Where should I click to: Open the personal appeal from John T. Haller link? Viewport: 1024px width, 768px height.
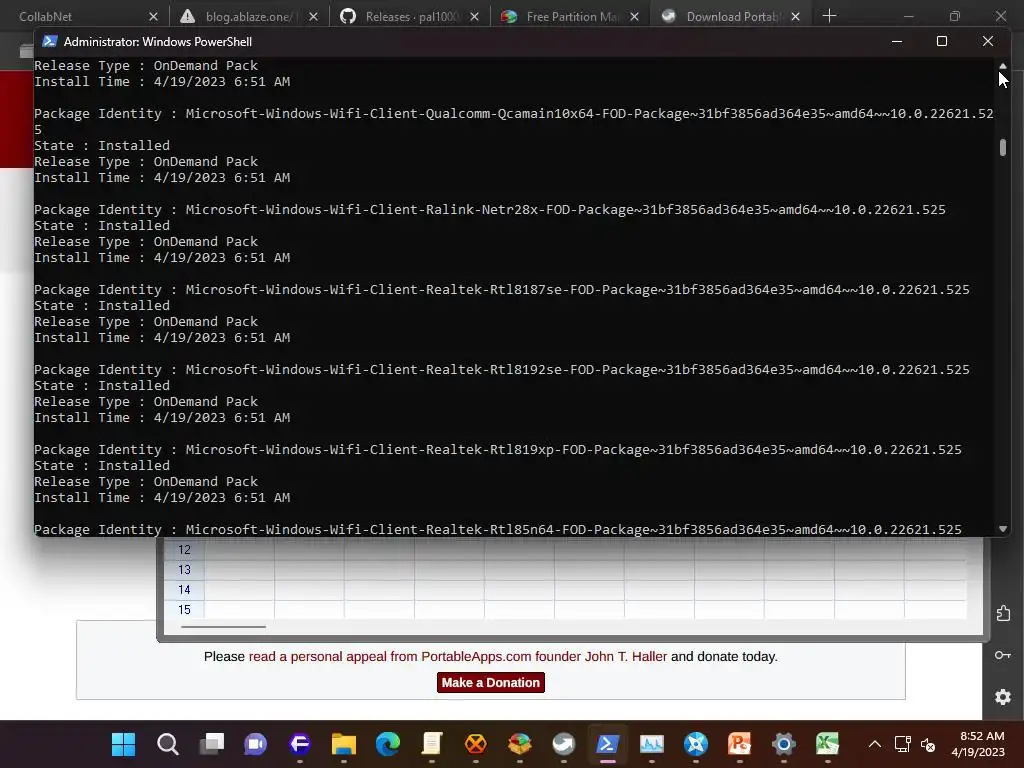tap(458, 656)
